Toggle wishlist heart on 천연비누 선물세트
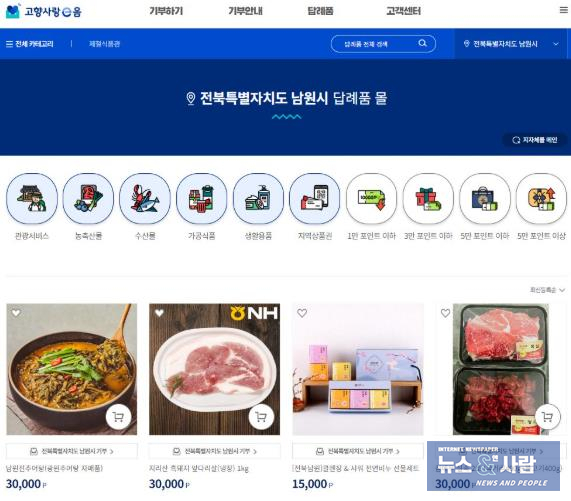This screenshot has width=571, height=501. [x=302, y=313]
